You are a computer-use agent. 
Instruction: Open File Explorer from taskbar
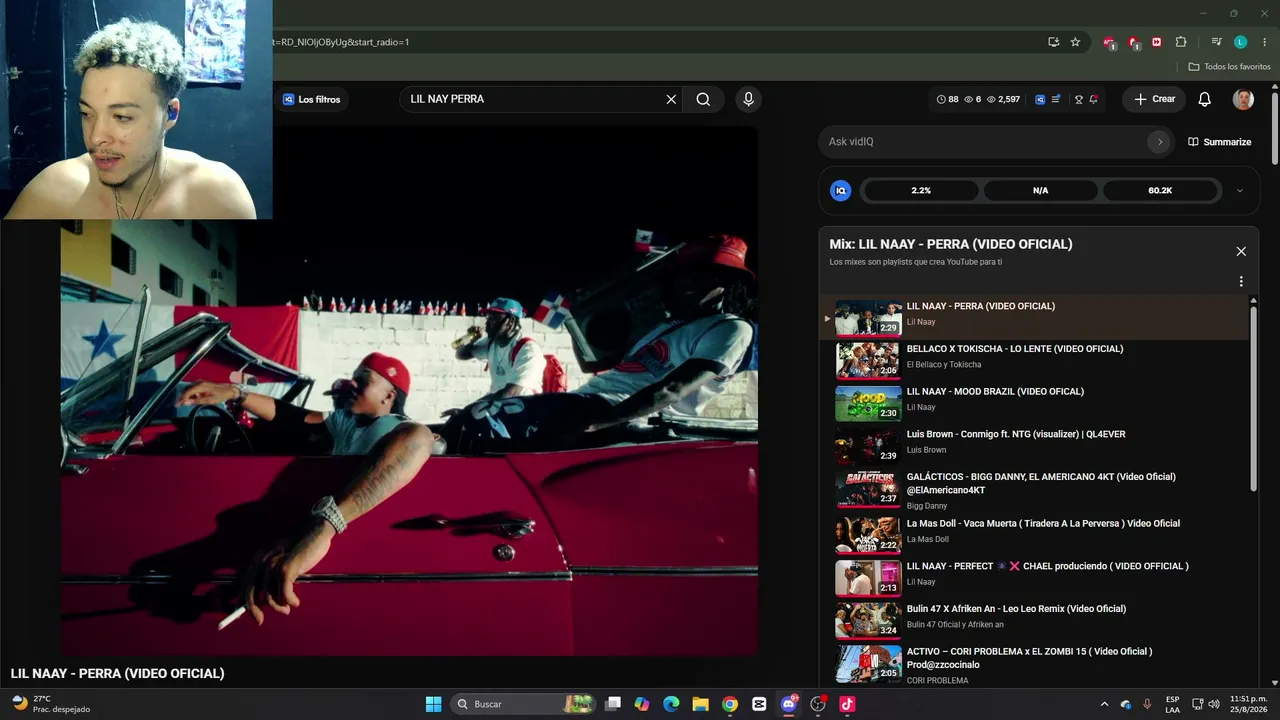pos(700,704)
